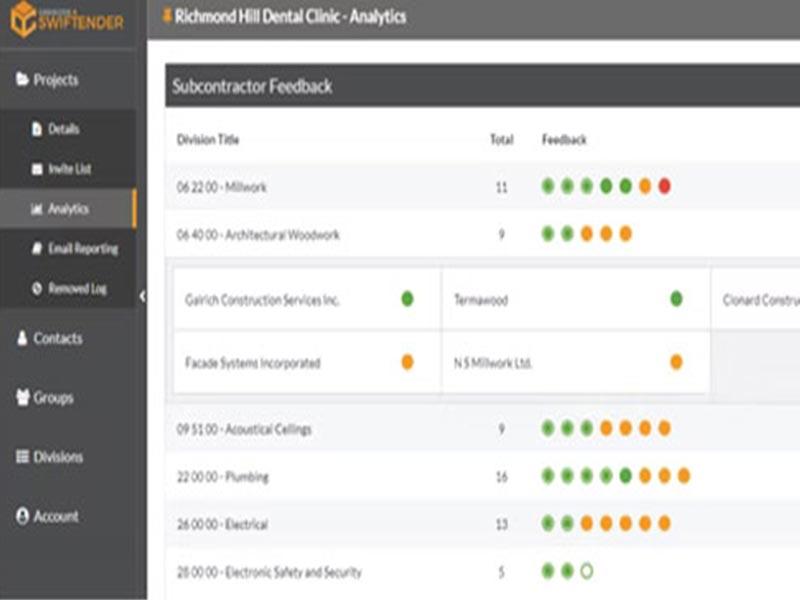Click the Groups people icon
Screen dimensions: 800x600
click(22, 397)
